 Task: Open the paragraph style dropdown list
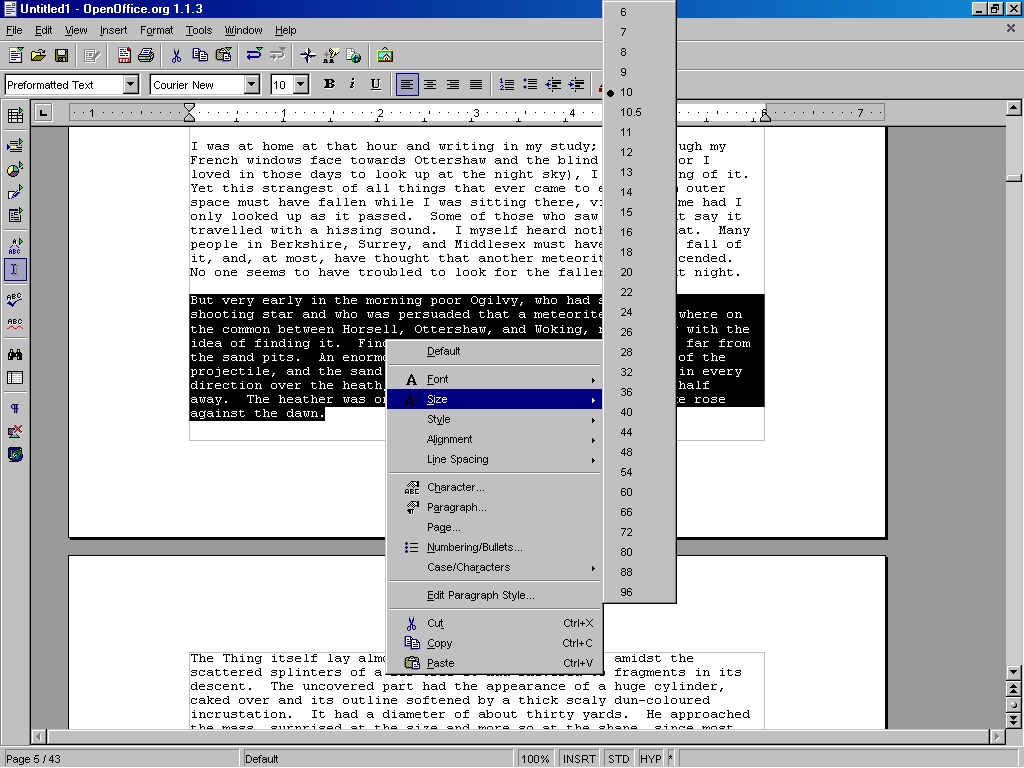click(x=130, y=85)
